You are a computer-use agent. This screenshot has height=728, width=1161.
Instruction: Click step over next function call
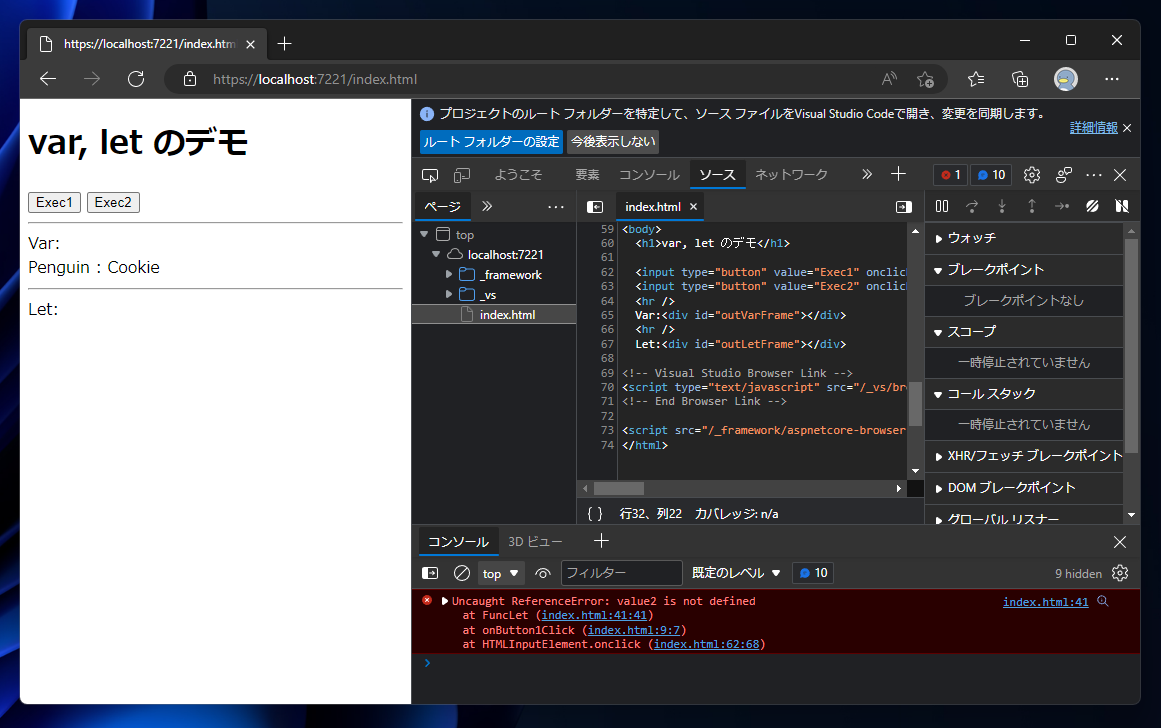tap(972, 207)
